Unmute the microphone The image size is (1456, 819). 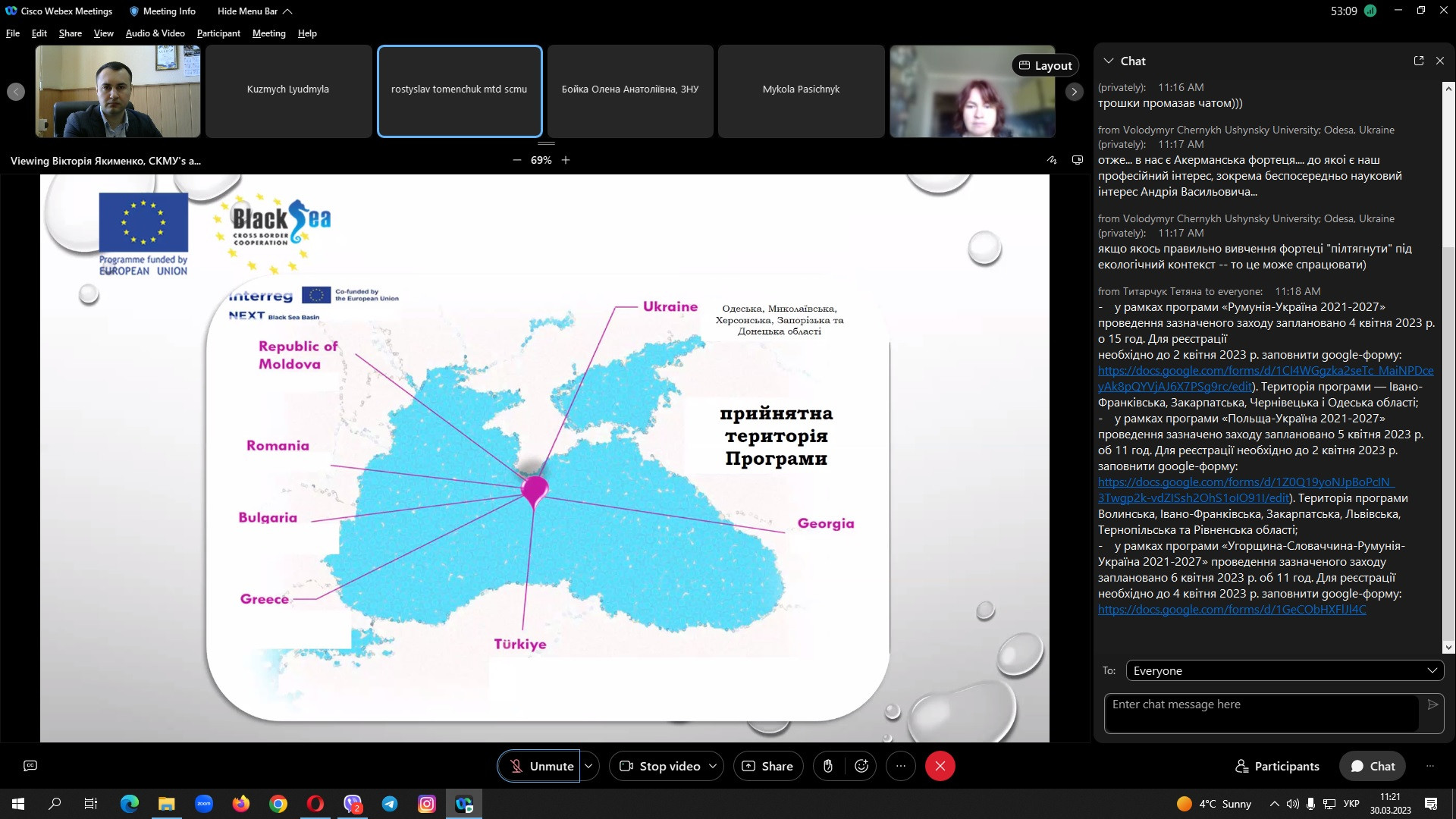pos(539,766)
